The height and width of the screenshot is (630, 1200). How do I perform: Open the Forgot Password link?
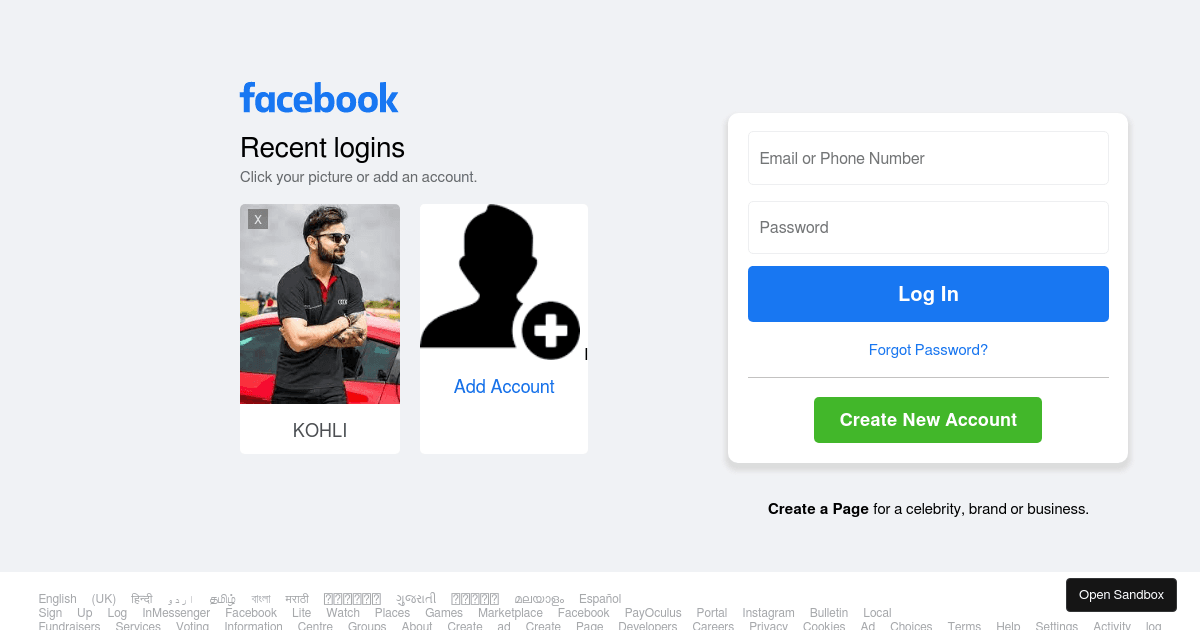928,349
